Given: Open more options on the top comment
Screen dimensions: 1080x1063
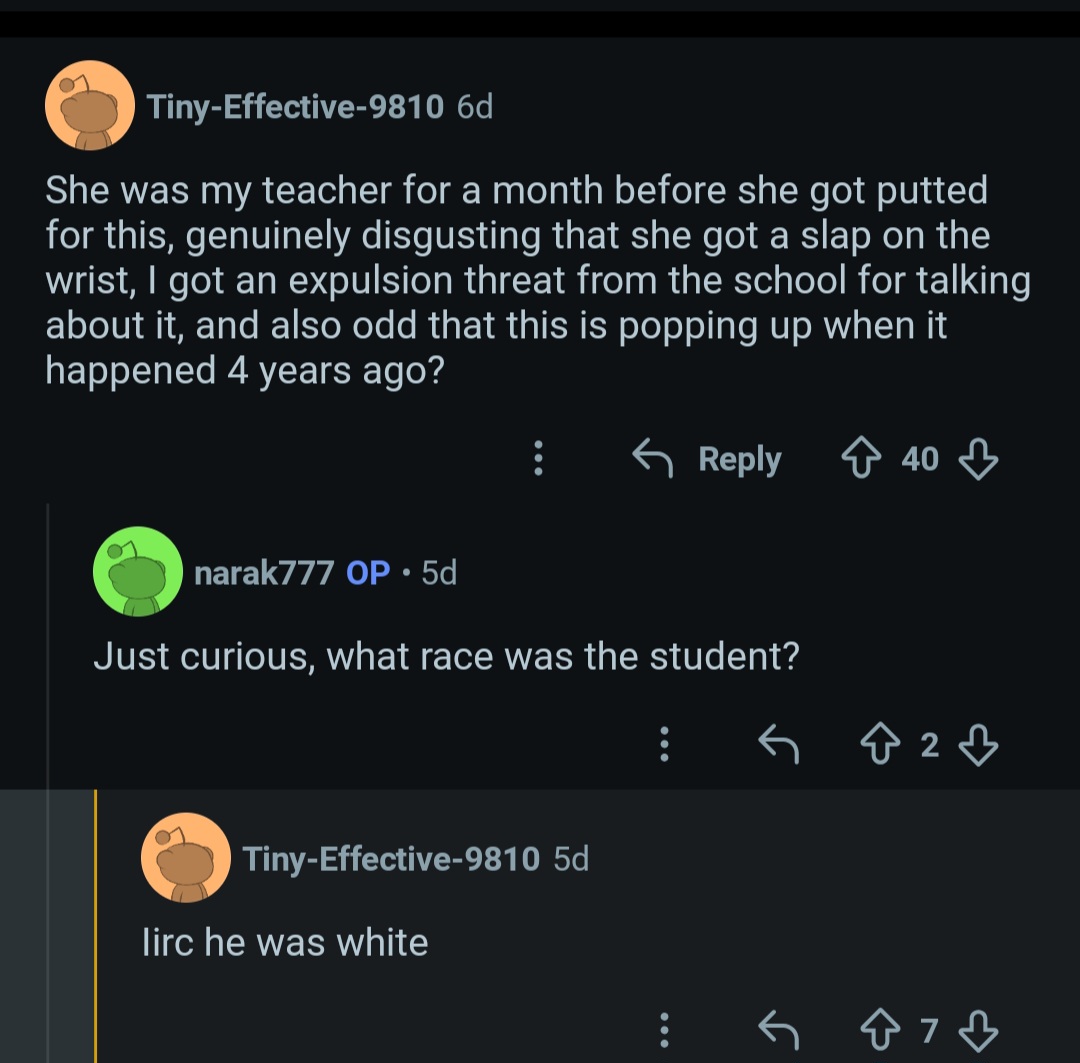Looking at the screenshot, I should pos(538,459).
